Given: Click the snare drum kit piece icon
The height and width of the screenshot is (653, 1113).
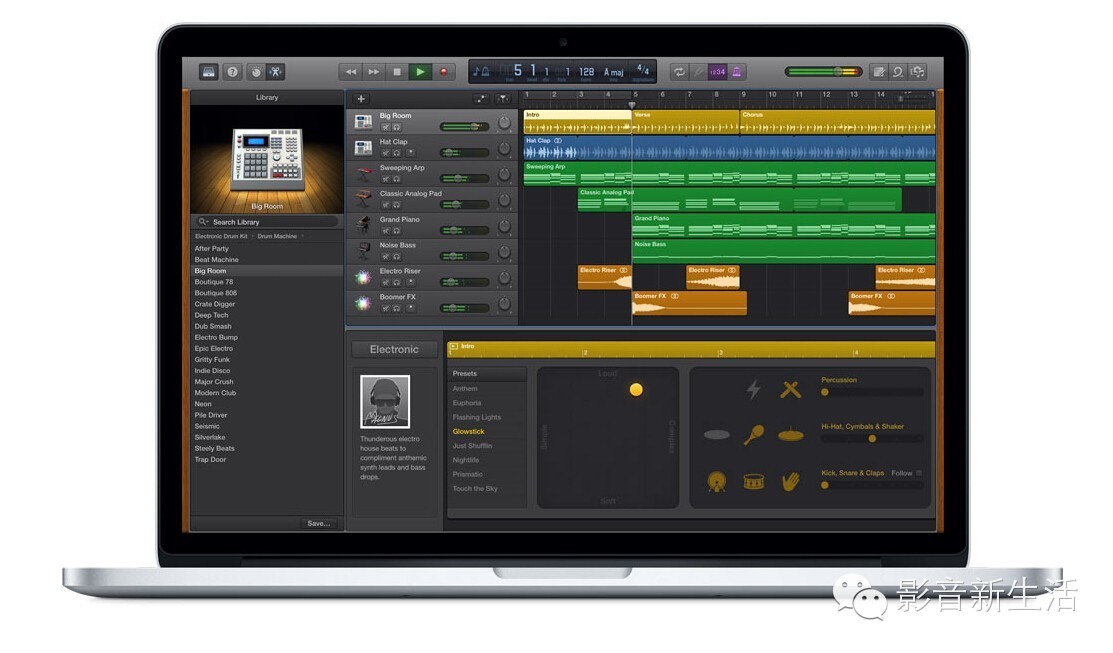Looking at the screenshot, I should [x=753, y=482].
